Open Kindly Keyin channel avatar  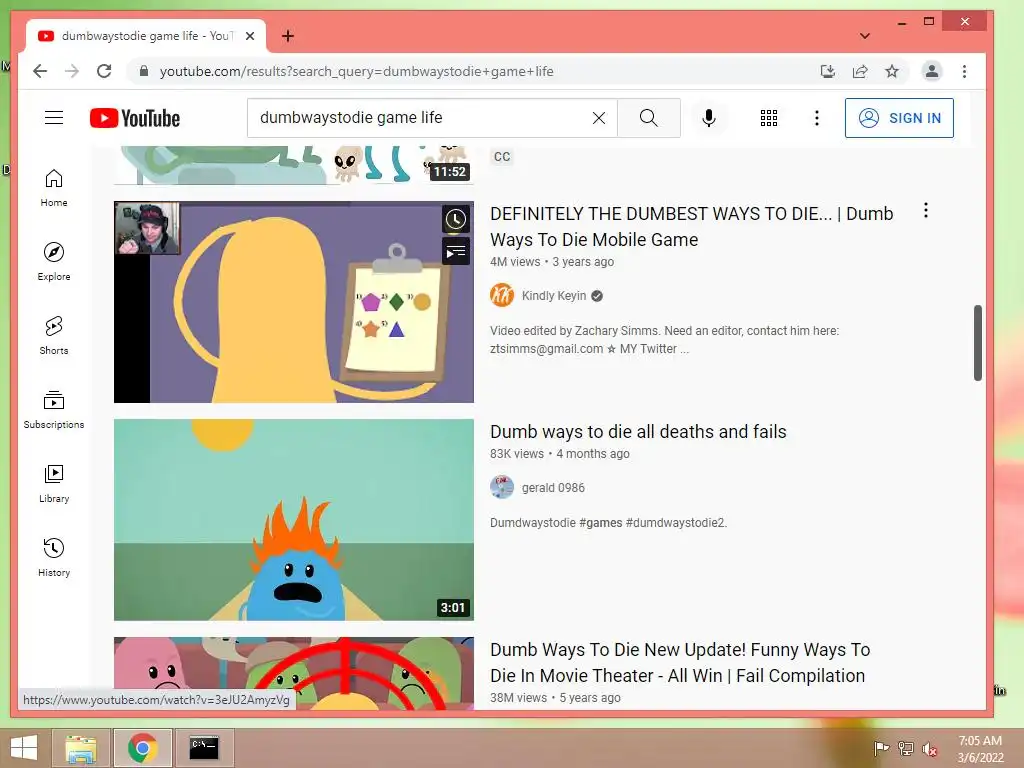502,295
